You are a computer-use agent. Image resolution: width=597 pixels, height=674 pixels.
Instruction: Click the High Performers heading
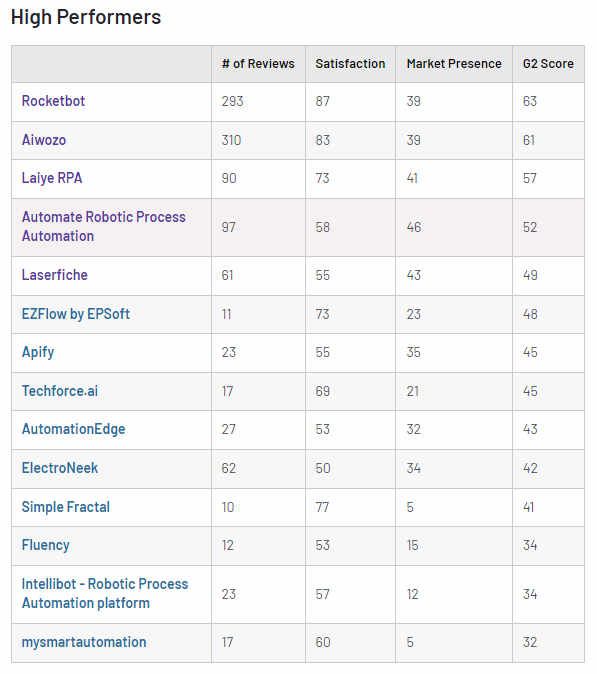[x=86, y=18]
